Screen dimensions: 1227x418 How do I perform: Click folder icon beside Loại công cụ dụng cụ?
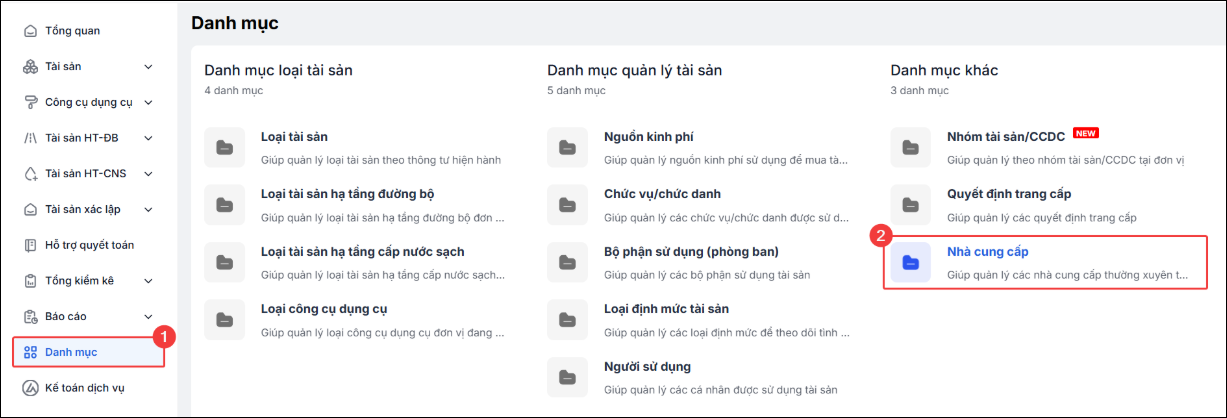(x=224, y=319)
